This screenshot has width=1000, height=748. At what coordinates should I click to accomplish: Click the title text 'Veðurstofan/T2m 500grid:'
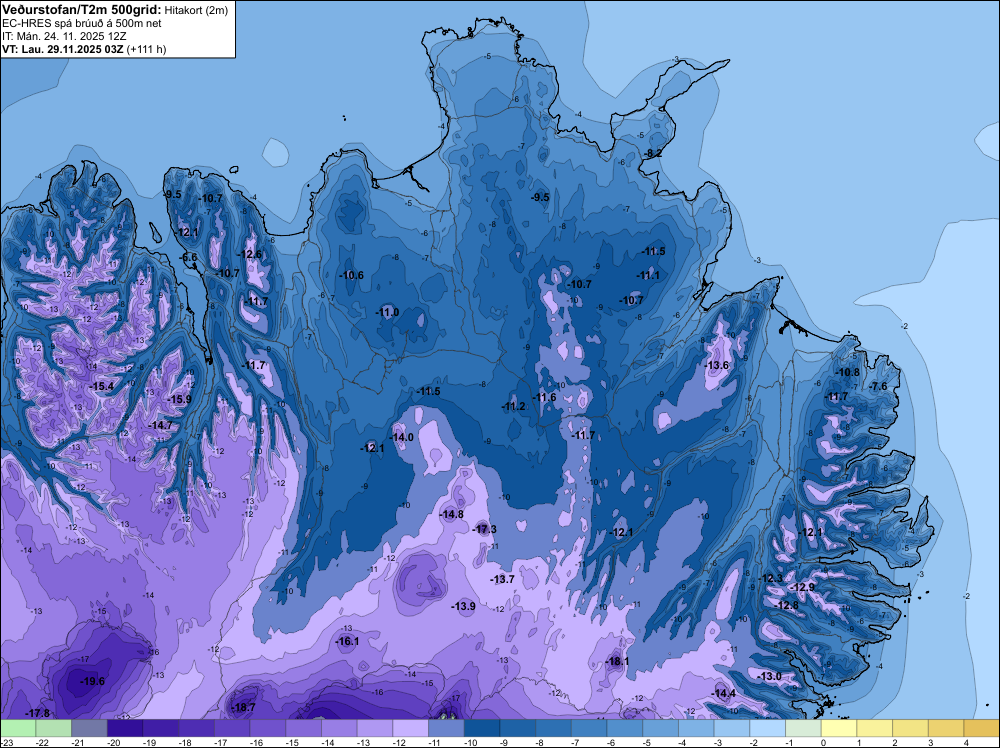(81, 10)
